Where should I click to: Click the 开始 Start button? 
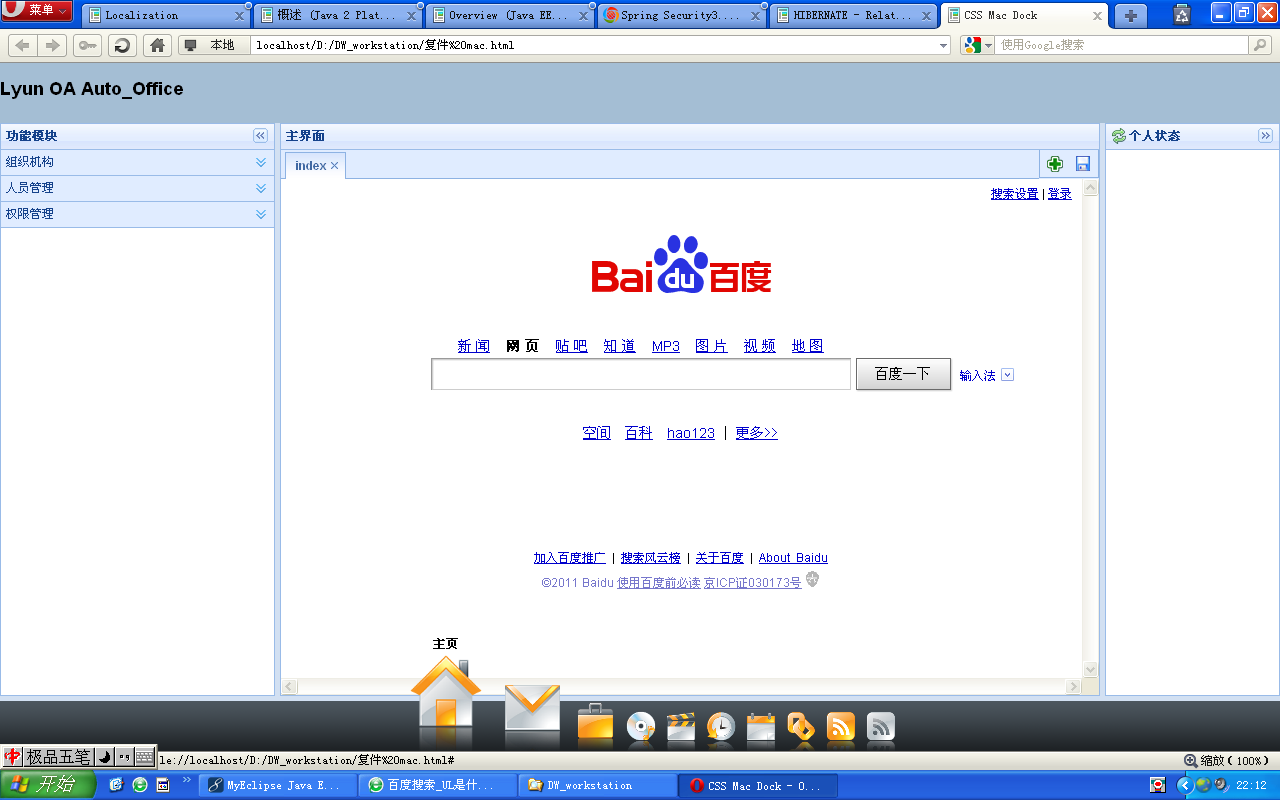point(48,785)
